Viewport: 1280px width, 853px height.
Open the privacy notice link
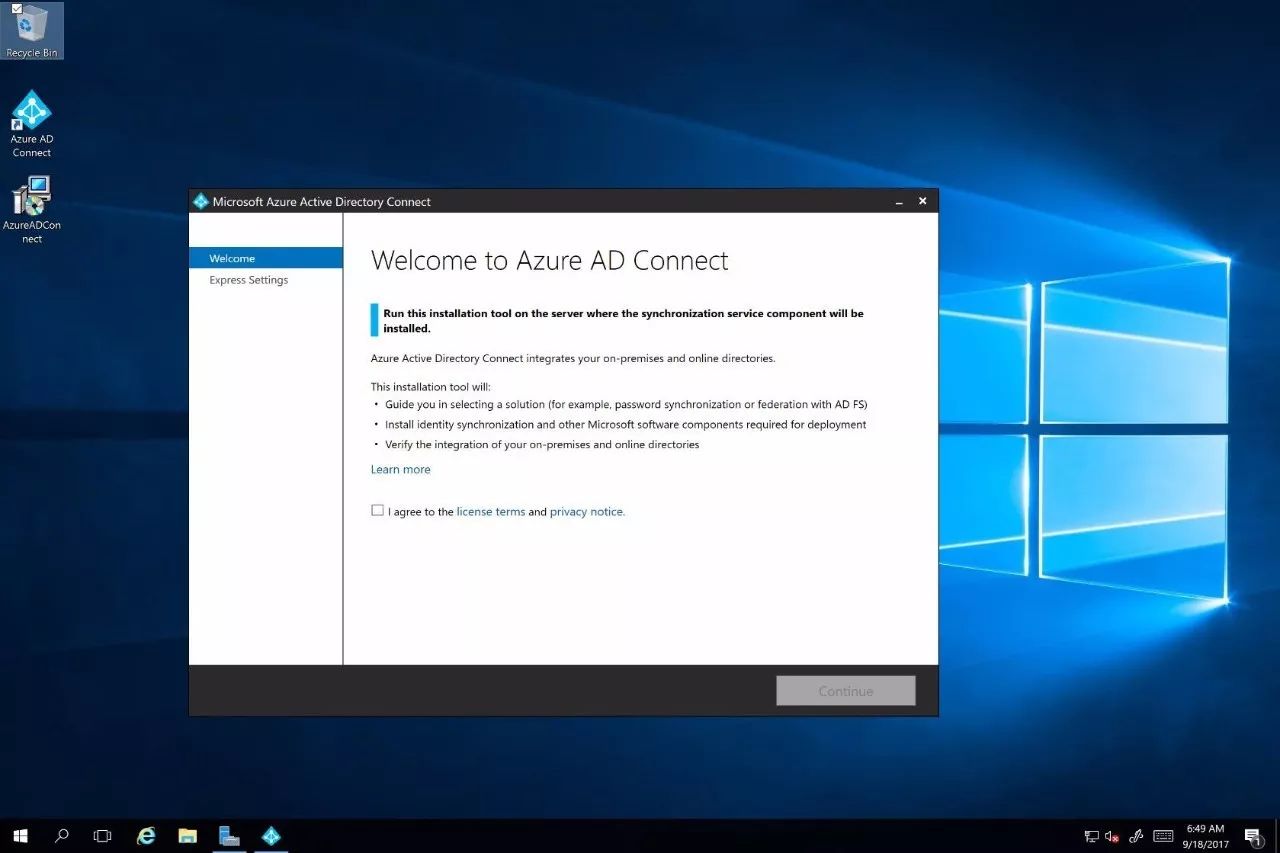587,511
